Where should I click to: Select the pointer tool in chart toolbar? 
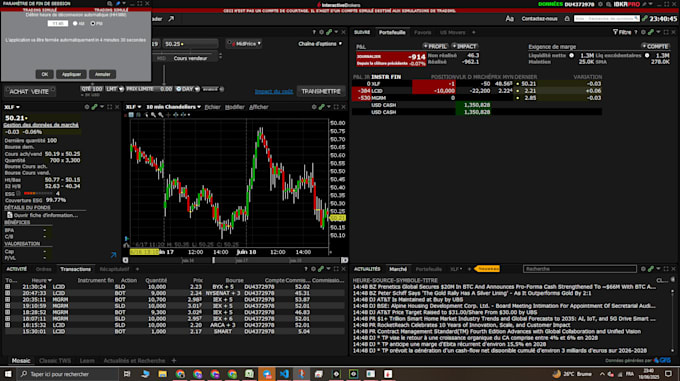click(x=146, y=115)
